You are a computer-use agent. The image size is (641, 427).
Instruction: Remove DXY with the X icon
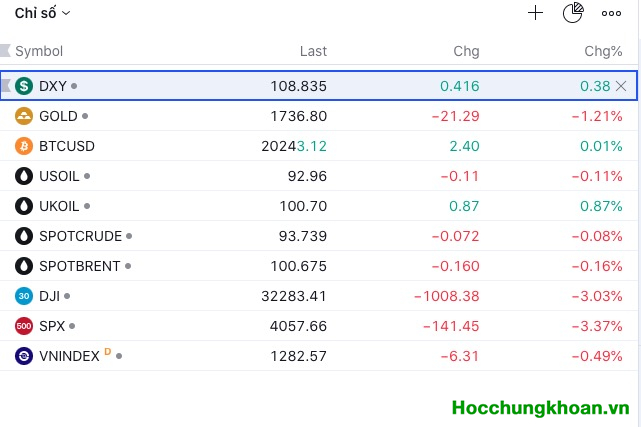[621, 86]
